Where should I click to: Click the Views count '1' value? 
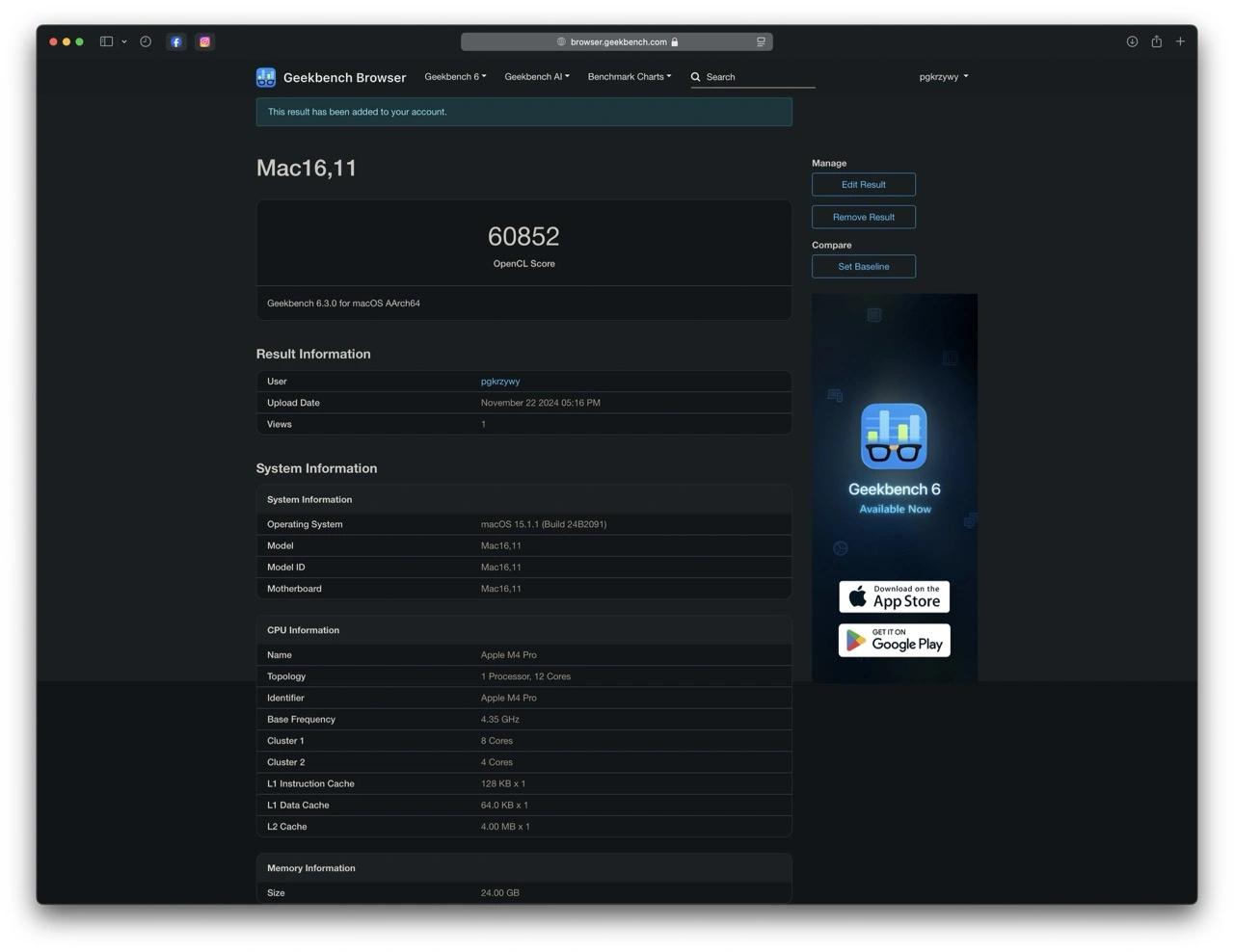point(483,424)
